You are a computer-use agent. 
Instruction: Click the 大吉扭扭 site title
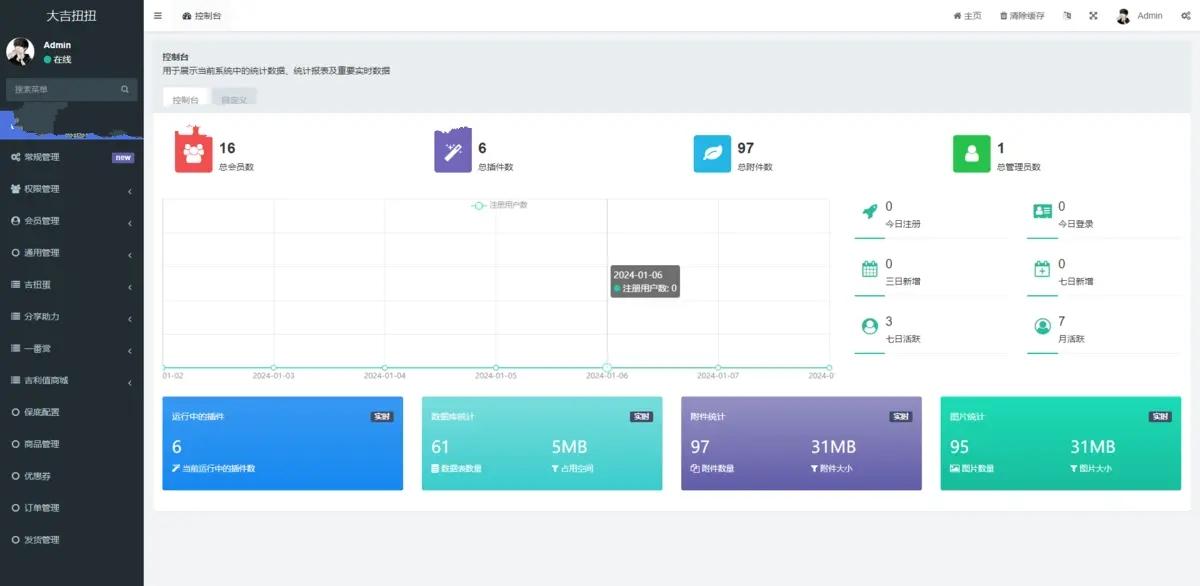click(72, 16)
